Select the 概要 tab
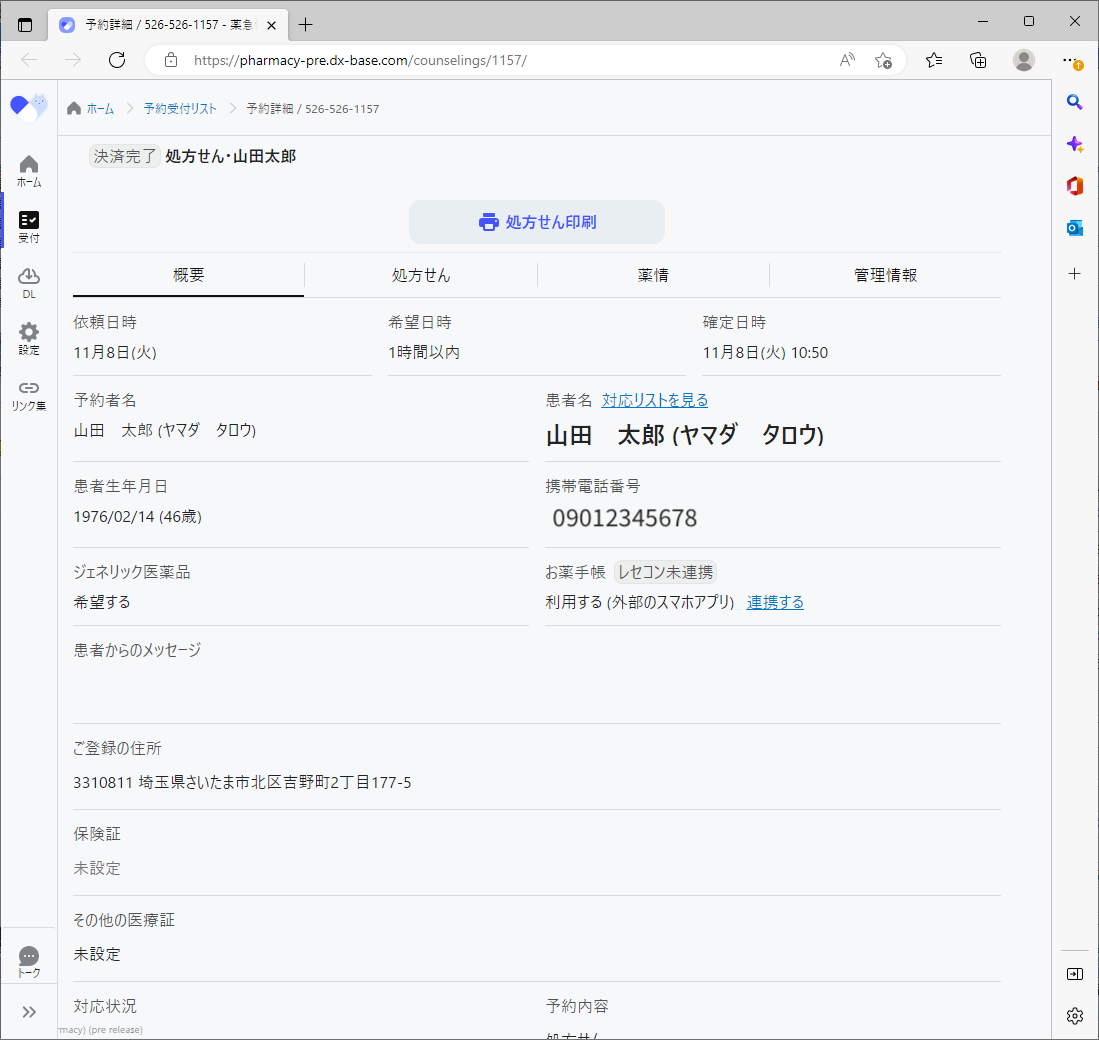 point(188,275)
